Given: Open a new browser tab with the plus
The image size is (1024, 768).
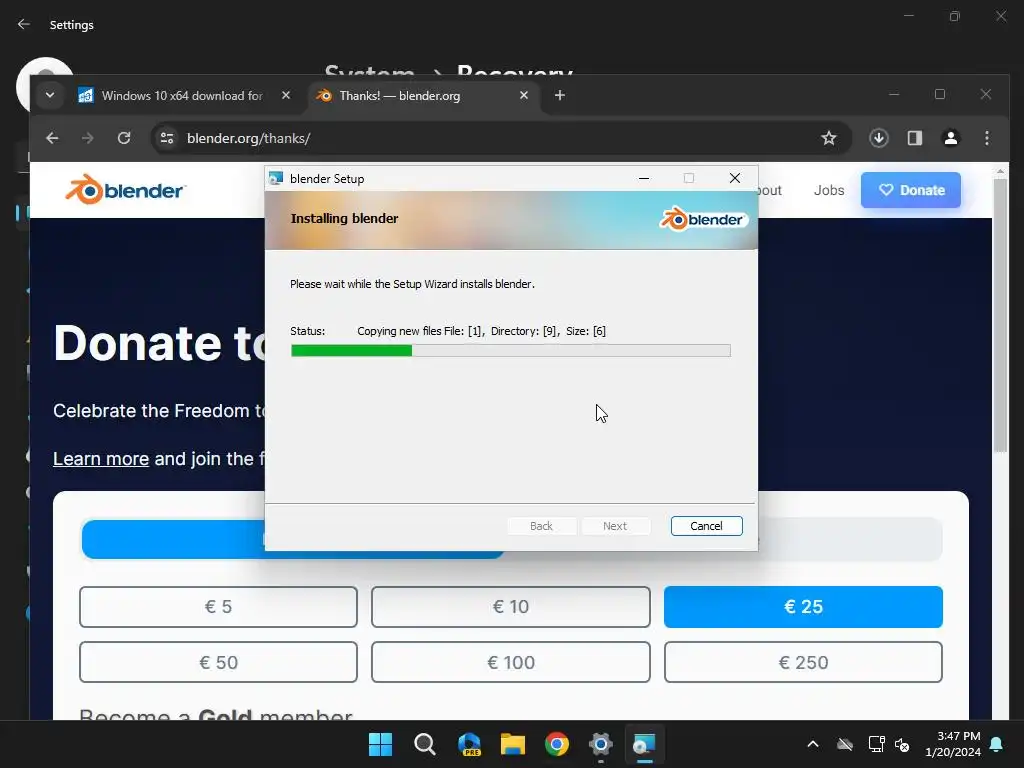Looking at the screenshot, I should (x=560, y=95).
